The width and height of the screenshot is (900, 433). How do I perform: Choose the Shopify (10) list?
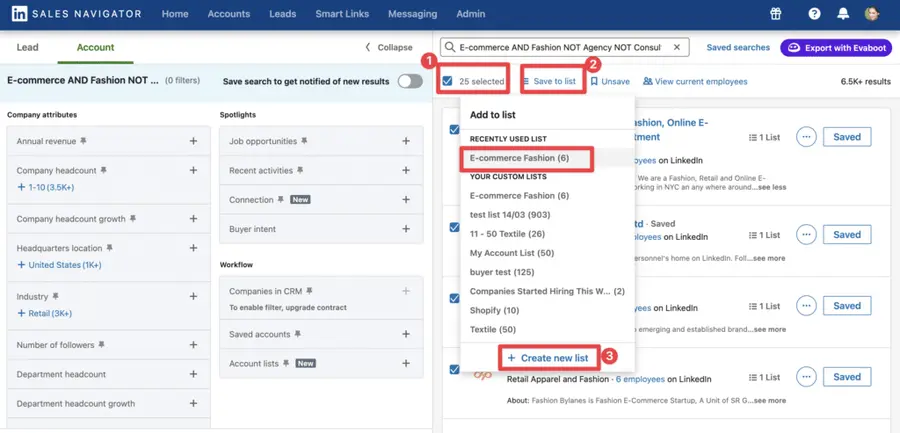[x=494, y=310]
